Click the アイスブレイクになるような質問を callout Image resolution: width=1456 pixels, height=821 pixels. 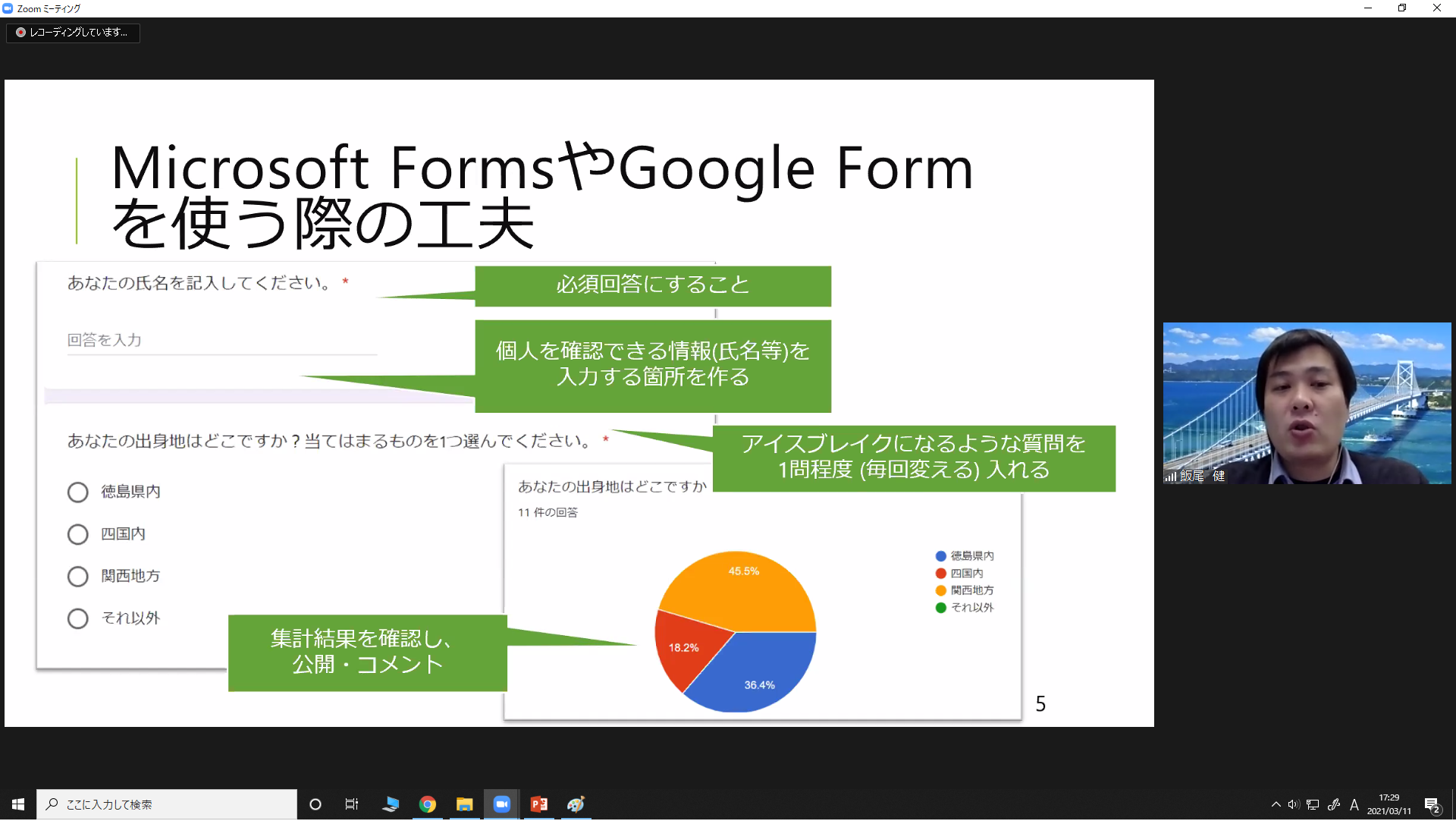coord(914,458)
